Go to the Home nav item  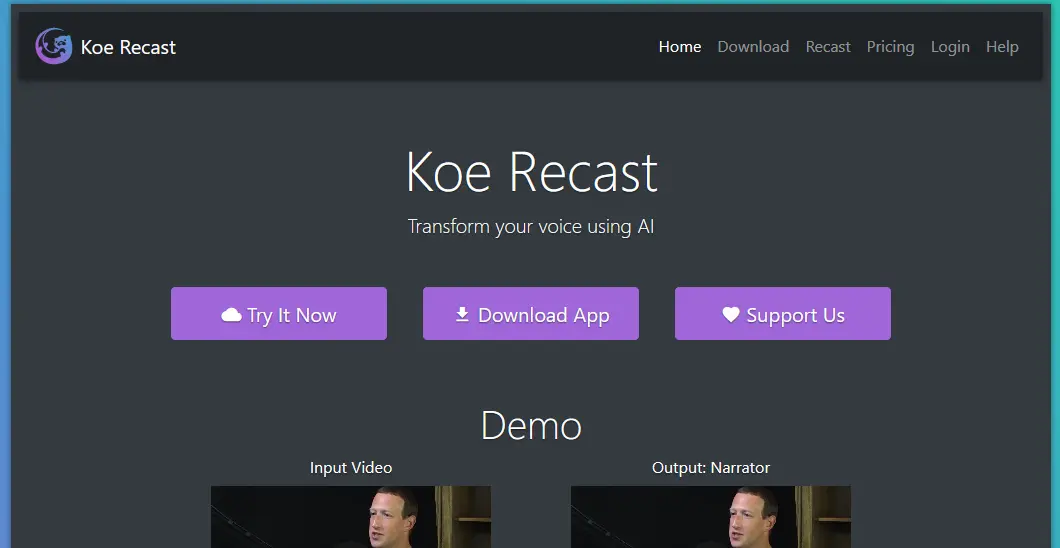(x=679, y=47)
